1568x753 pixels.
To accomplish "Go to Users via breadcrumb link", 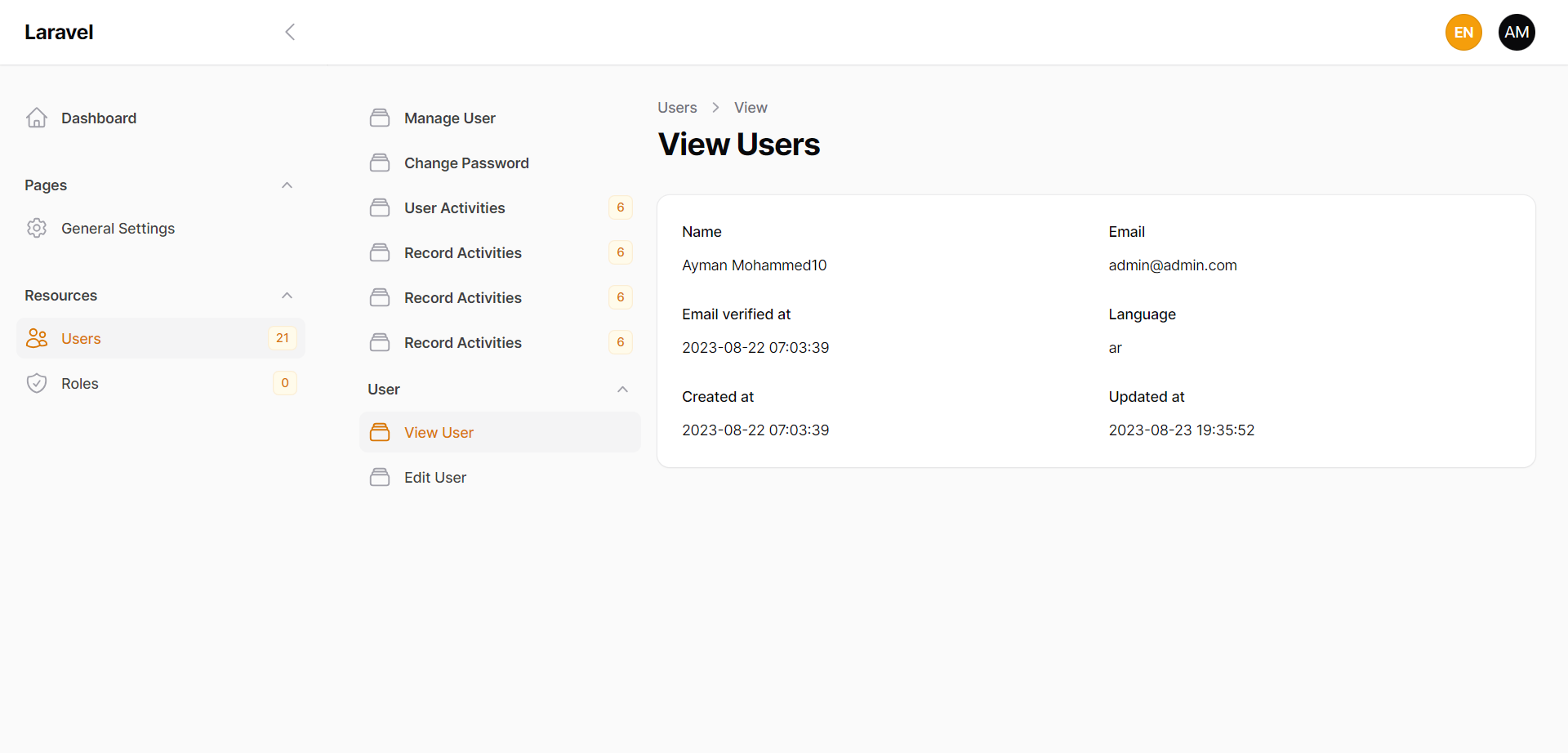I will pos(677,108).
